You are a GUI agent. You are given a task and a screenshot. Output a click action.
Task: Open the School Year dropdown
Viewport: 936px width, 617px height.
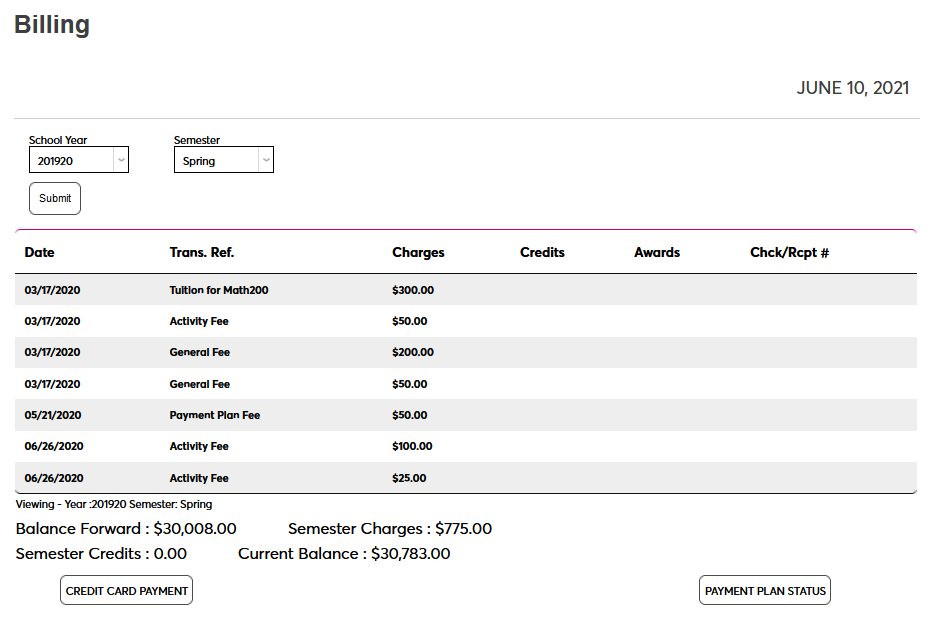coord(78,160)
